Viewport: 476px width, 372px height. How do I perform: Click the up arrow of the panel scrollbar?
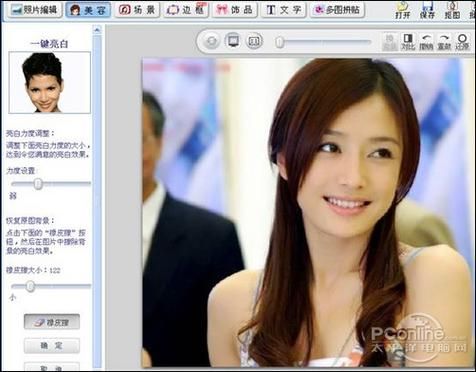tap(97, 30)
